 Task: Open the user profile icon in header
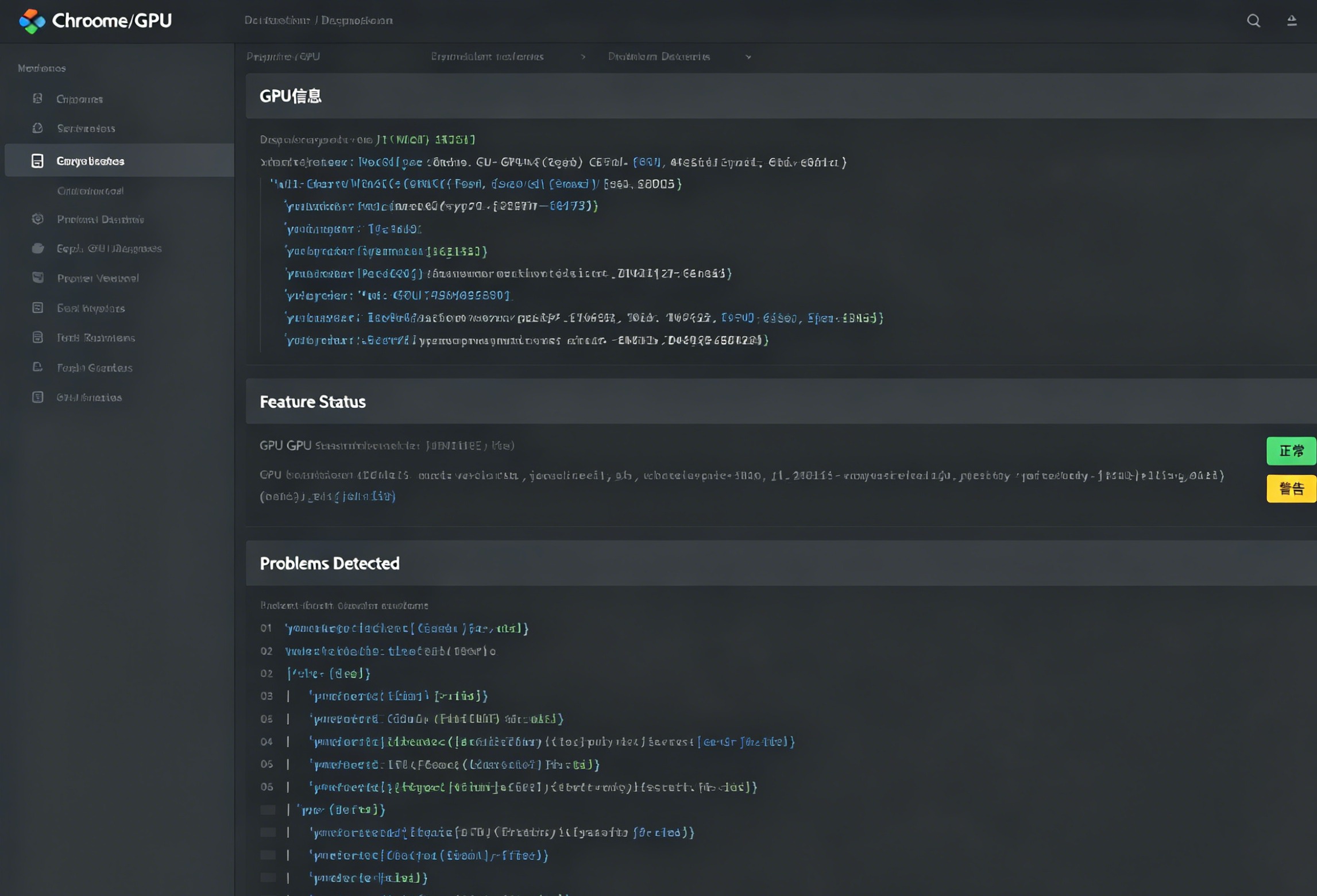click(1292, 21)
